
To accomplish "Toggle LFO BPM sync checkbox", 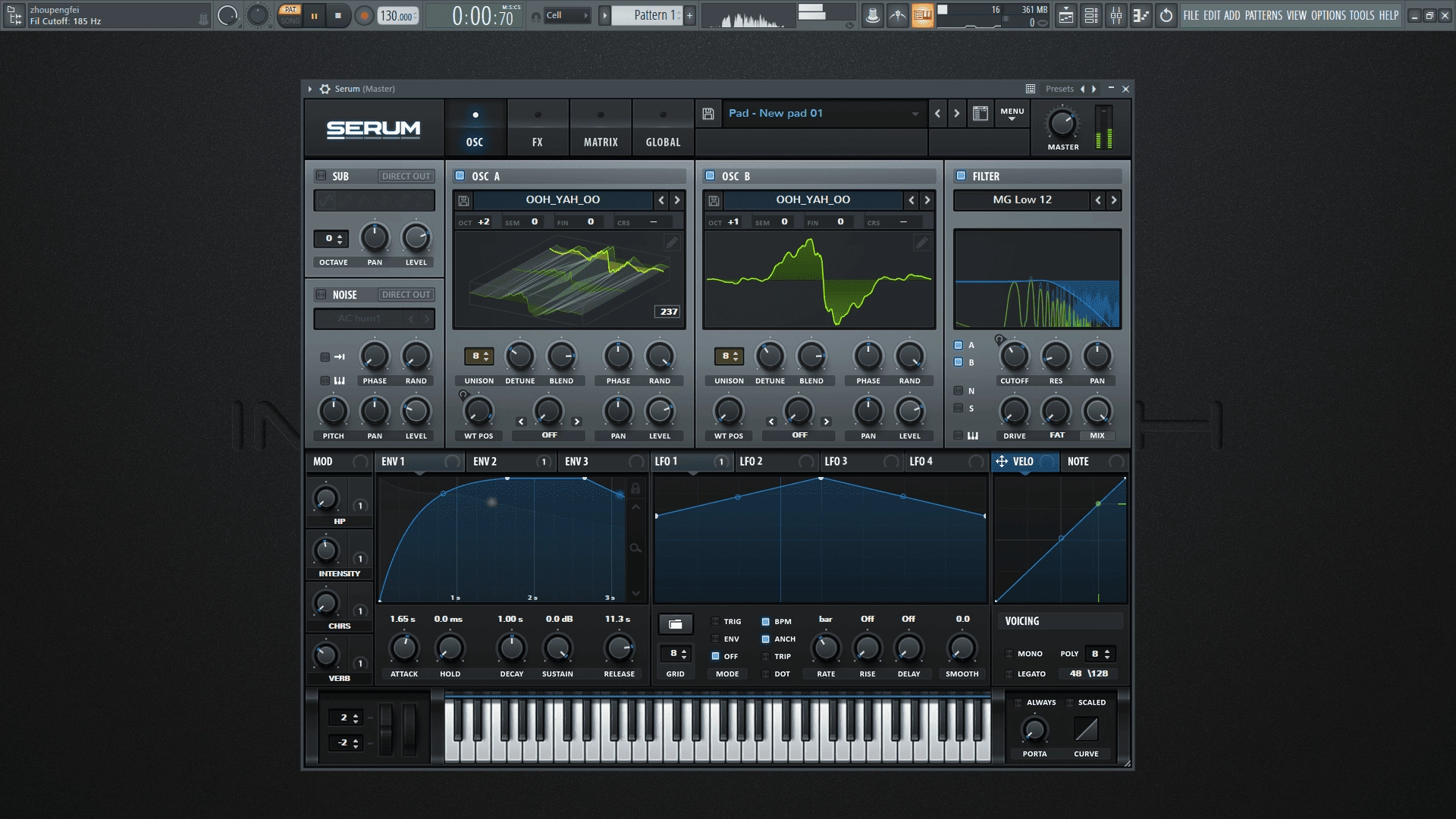I will point(766,621).
